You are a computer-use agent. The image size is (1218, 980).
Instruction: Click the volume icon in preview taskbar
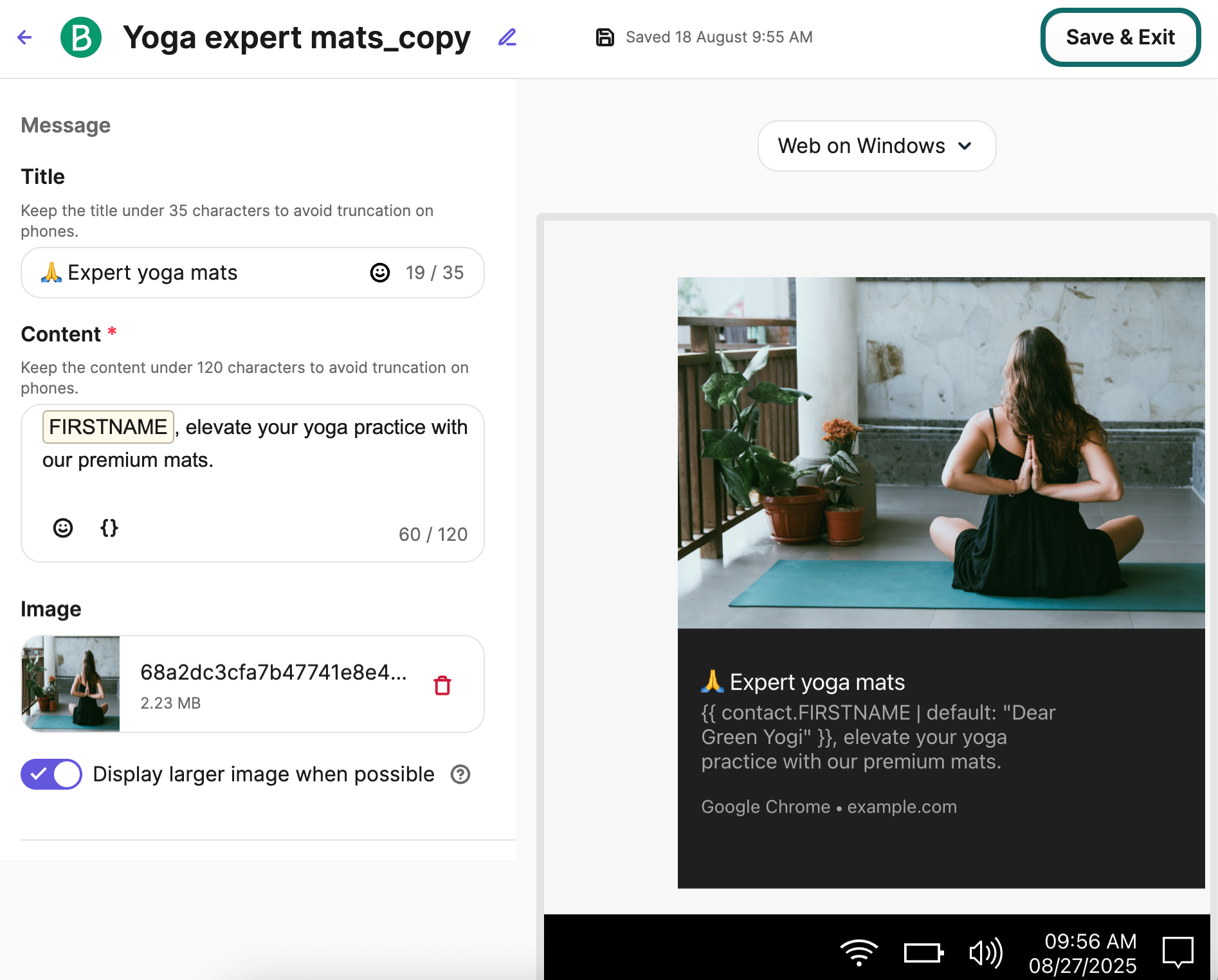click(x=985, y=952)
